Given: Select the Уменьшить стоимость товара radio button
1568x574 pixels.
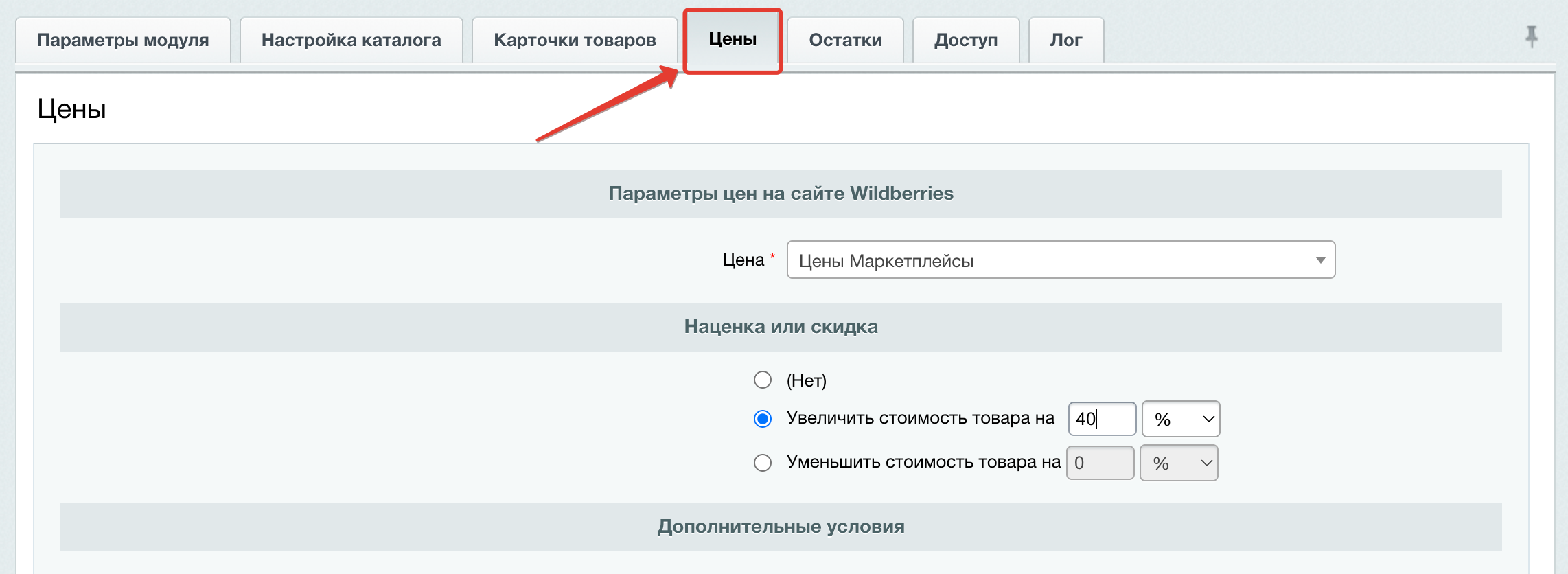Looking at the screenshot, I should (x=763, y=463).
